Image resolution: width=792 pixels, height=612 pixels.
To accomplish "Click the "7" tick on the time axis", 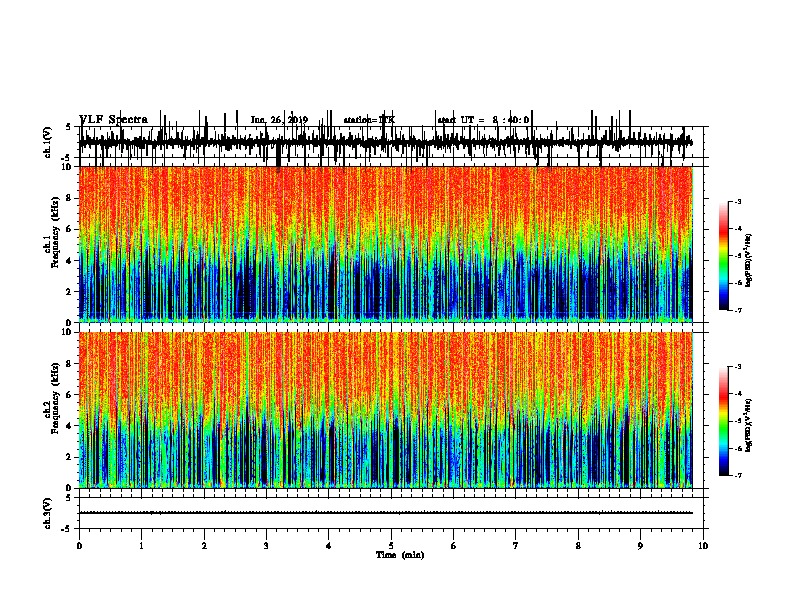I will click(x=516, y=546).
